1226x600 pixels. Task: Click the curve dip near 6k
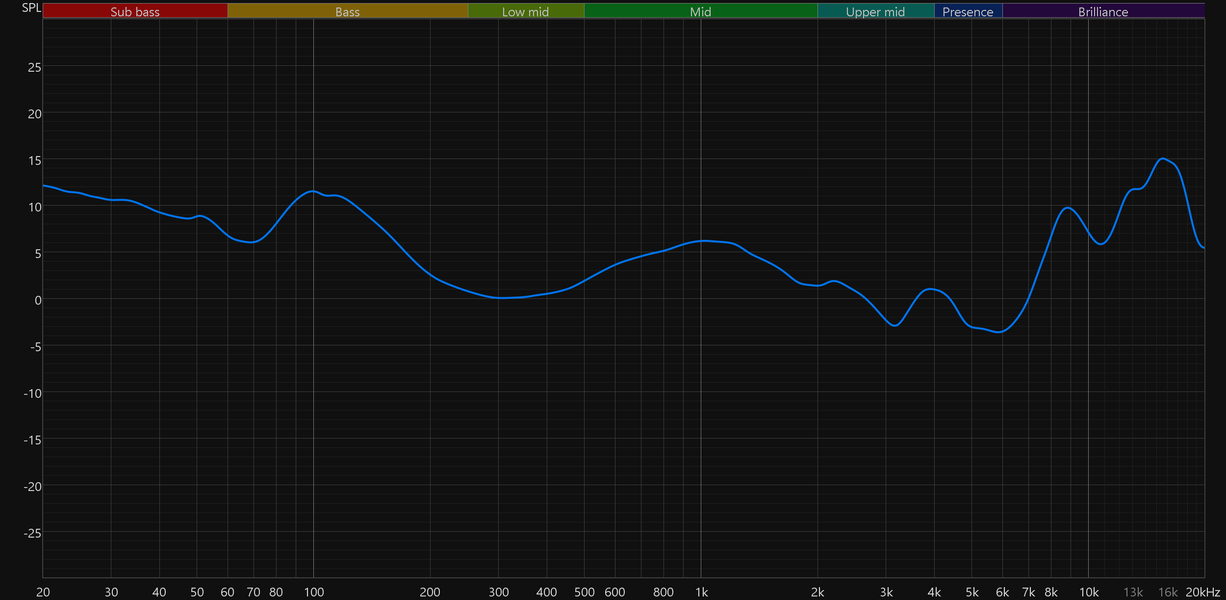997,332
